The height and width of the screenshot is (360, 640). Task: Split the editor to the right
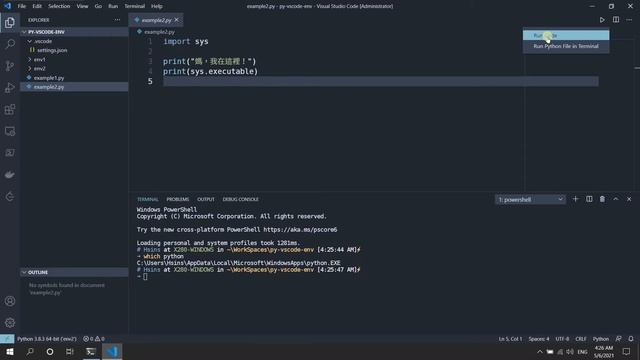[616, 20]
